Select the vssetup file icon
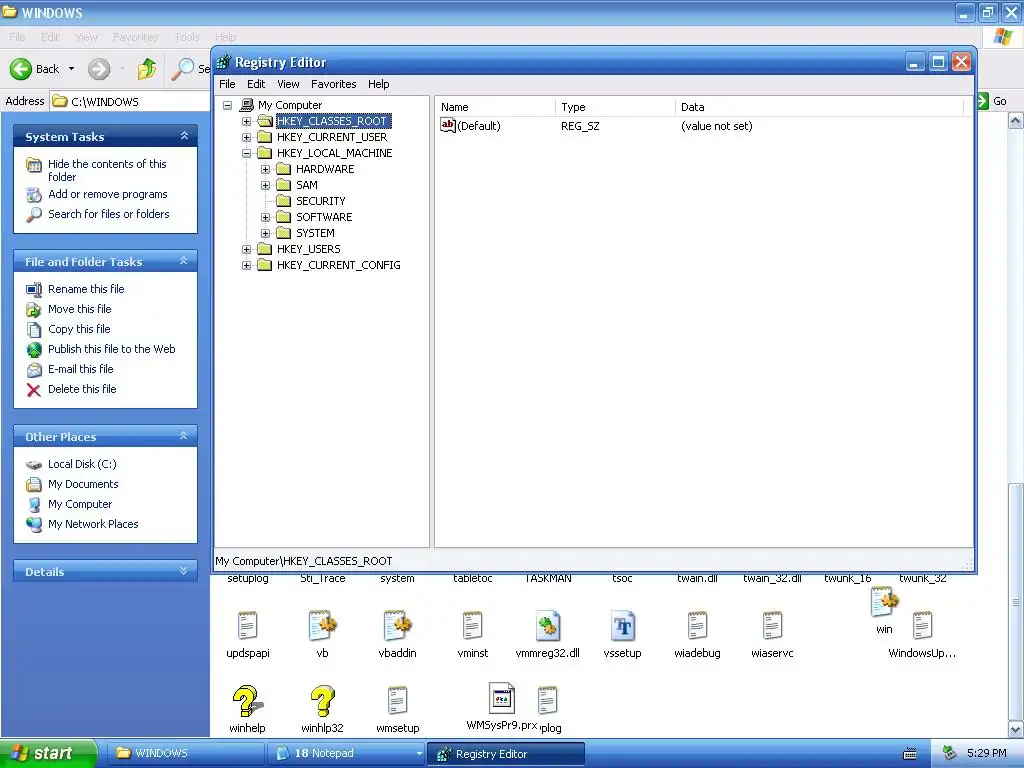 (x=622, y=626)
